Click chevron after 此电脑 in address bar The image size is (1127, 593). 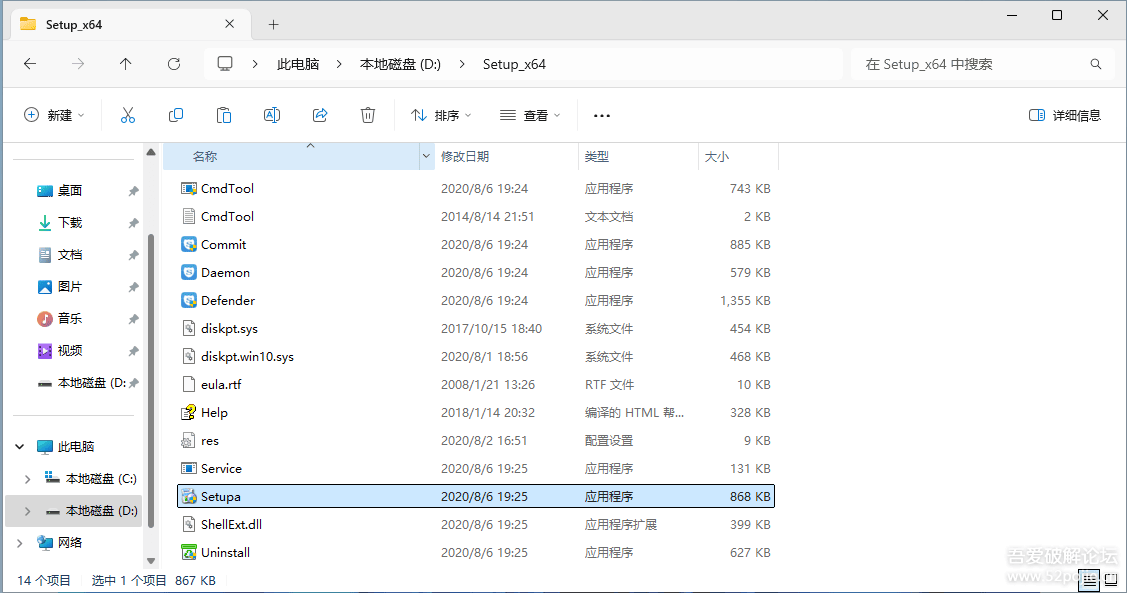click(339, 64)
